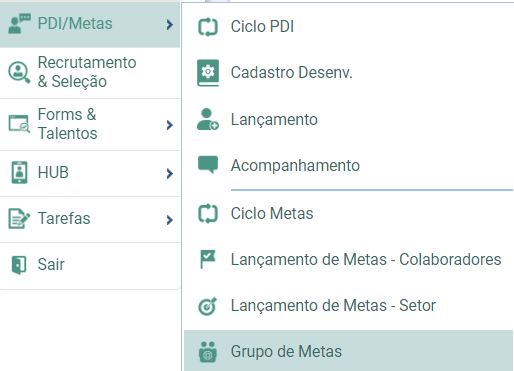This screenshot has height=371, width=514.
Task: Expand PDI/Metas submenu chevron
Action: point(170,24)
